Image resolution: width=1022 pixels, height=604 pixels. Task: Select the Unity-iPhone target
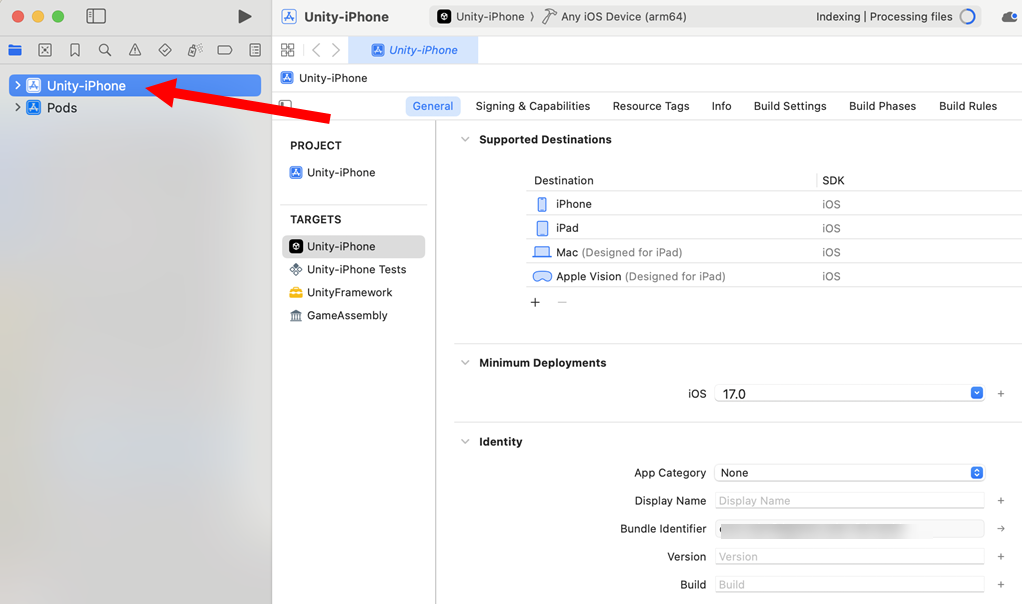point(353,246)
